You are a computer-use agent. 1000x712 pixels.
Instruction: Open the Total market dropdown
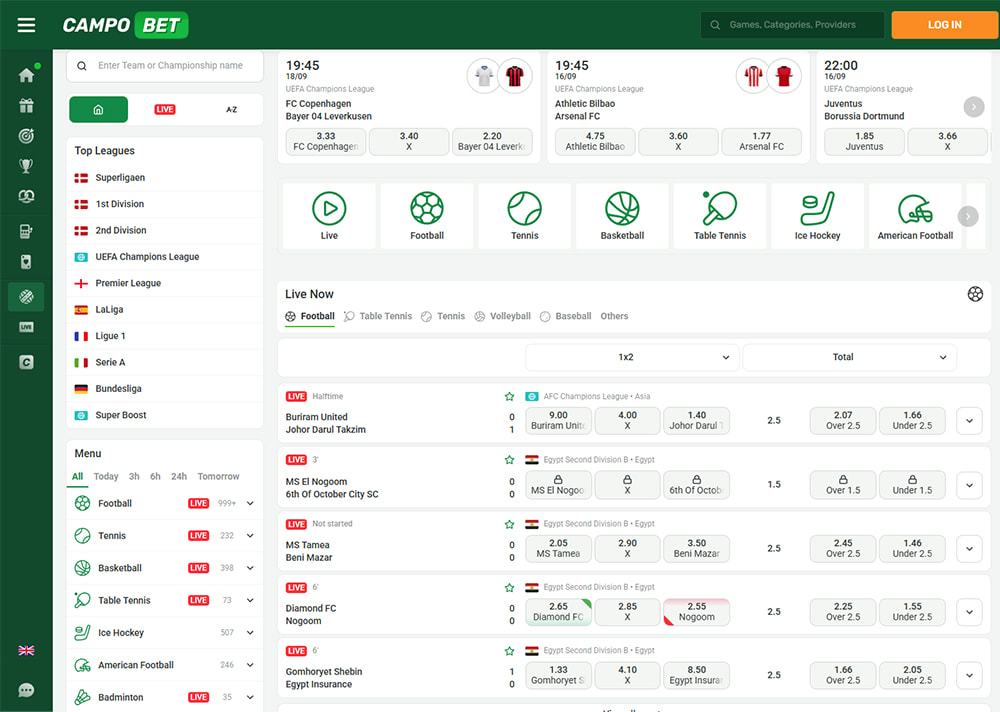[x=849, y=357]
